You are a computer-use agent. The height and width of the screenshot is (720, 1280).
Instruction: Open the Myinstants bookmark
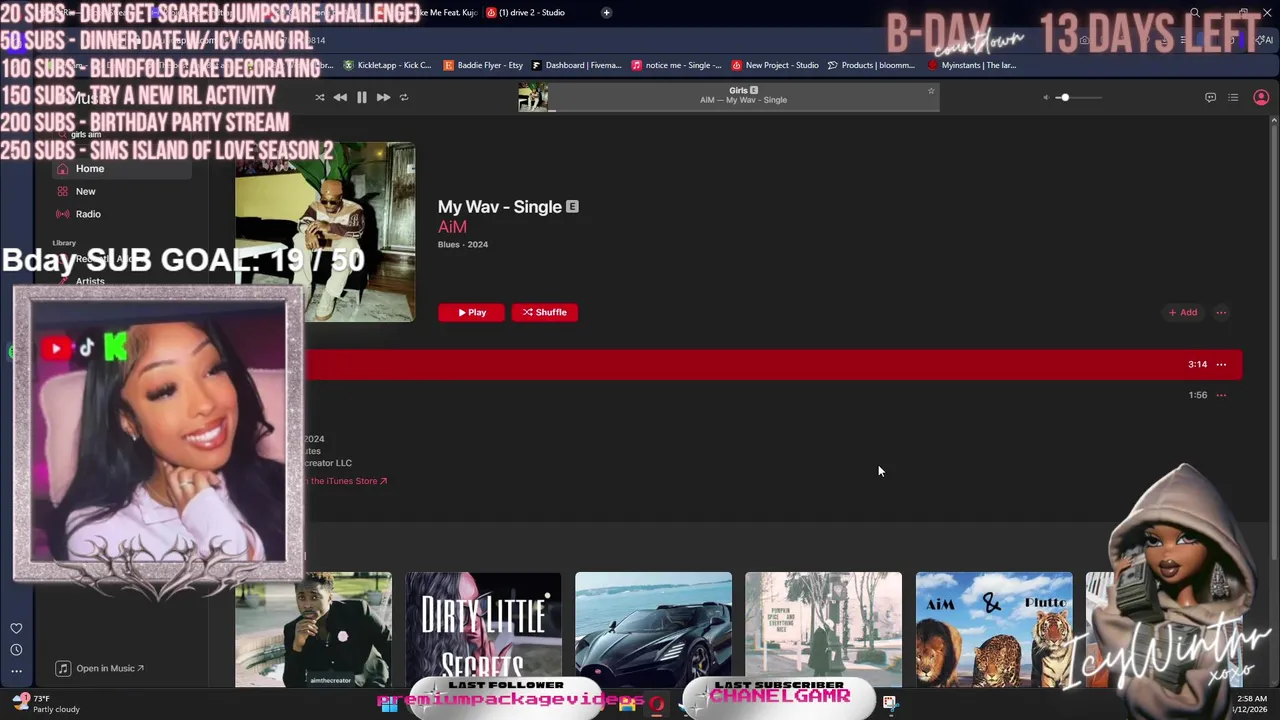click(x=972, y=65)
